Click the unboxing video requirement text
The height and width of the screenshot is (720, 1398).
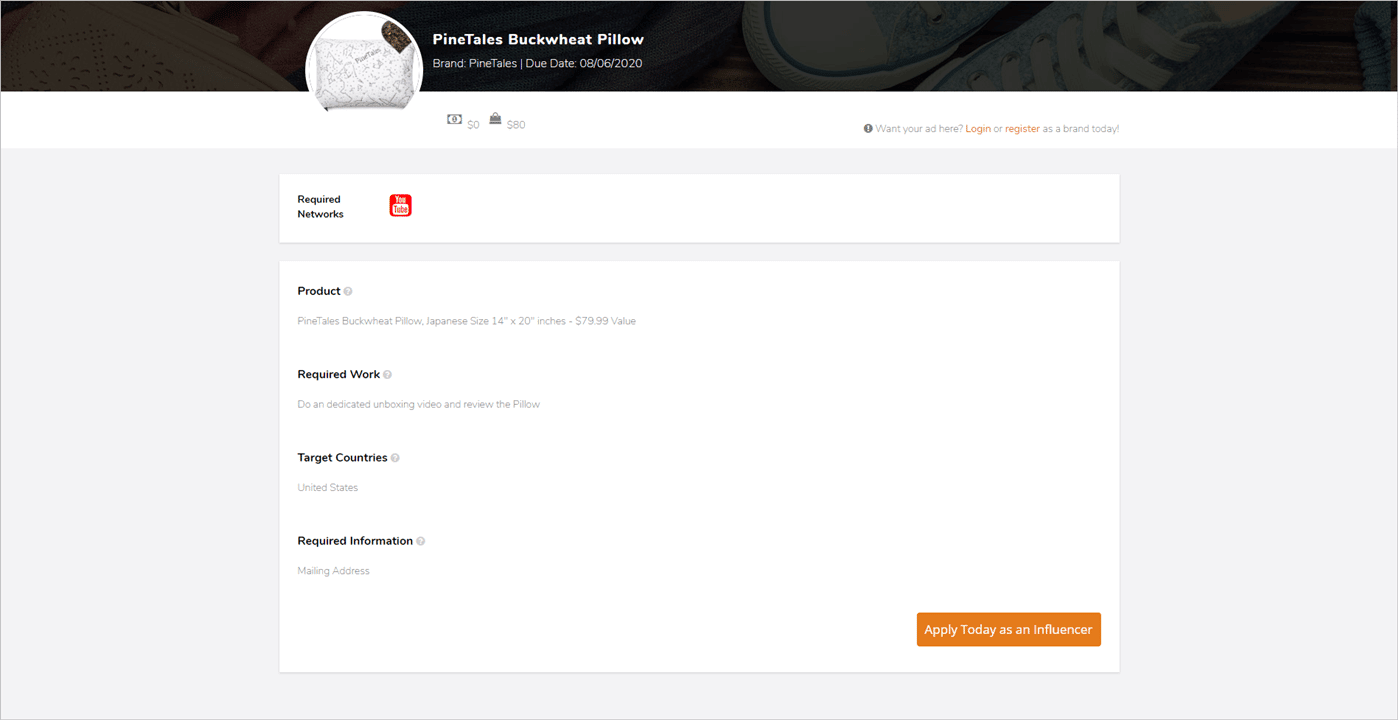(418, 404)
